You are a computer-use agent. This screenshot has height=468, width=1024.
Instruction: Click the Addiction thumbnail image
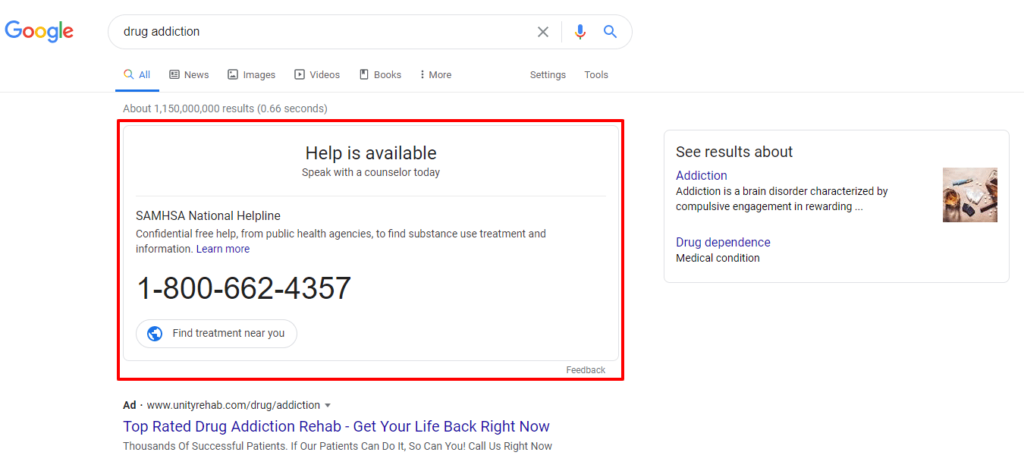[970, 195]
